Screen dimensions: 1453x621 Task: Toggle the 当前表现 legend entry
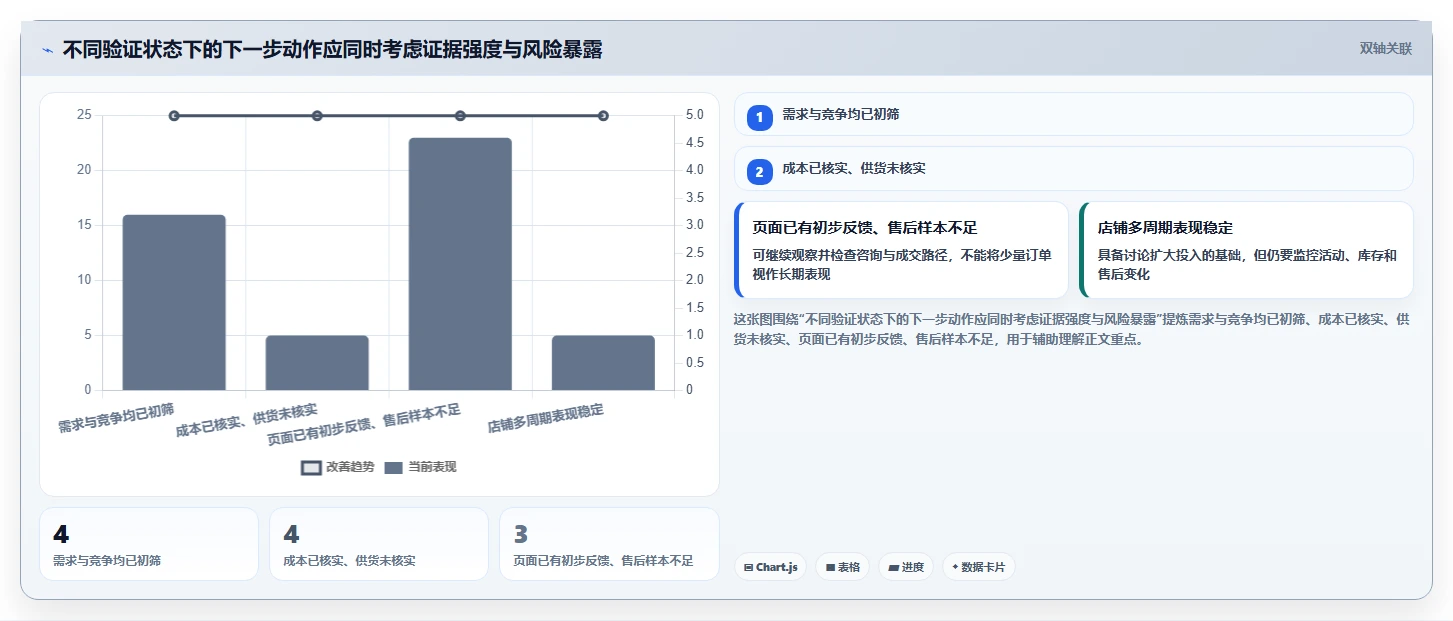420,467
